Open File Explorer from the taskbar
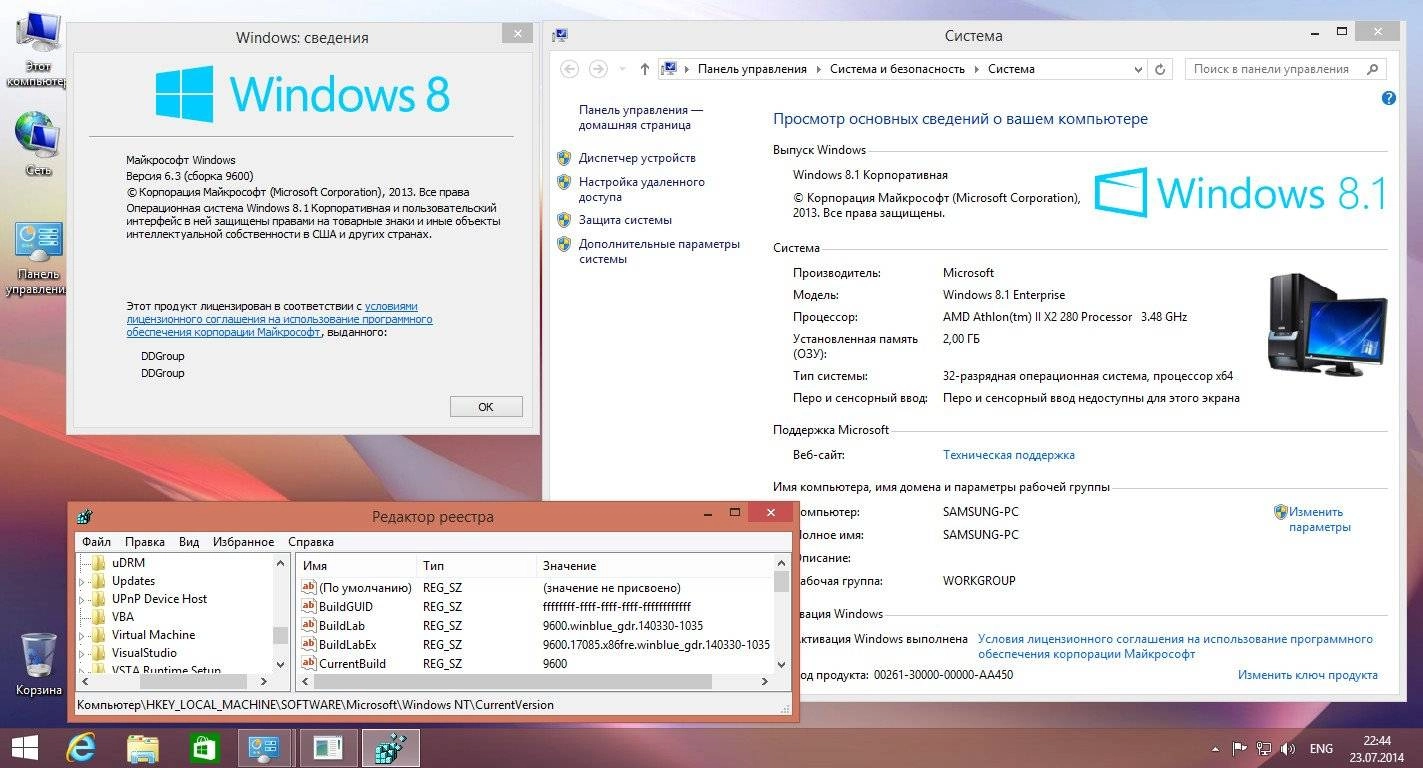1423x768 pixels. [x=143, y=747]
